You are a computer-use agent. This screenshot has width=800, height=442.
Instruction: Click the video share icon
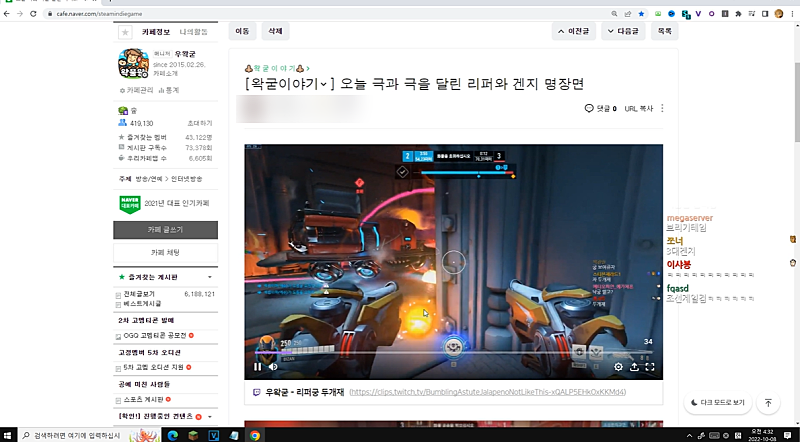point(634,367)
